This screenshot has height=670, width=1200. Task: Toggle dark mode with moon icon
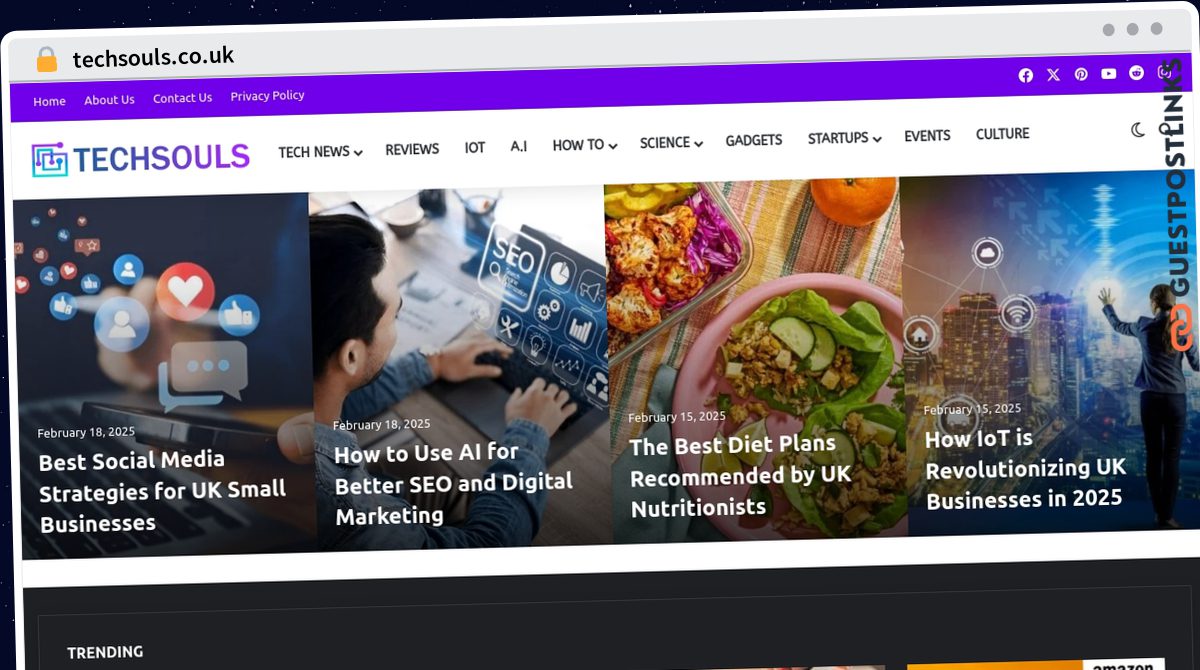pos(1138,130)
